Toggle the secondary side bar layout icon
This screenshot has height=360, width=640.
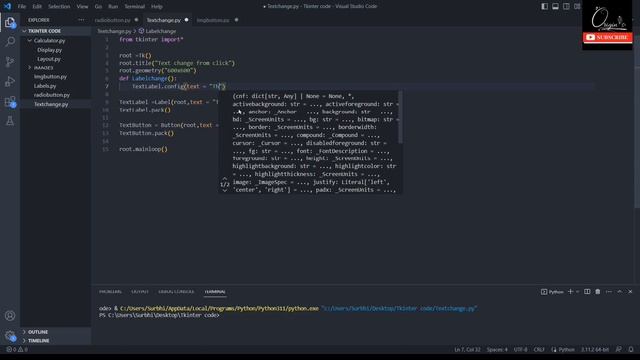(566, 6)
